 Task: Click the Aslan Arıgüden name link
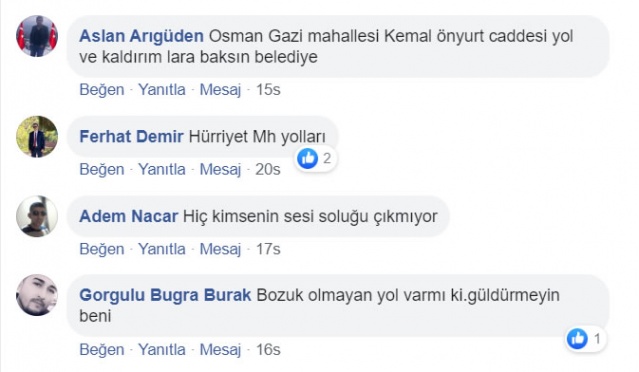point(141,36)
